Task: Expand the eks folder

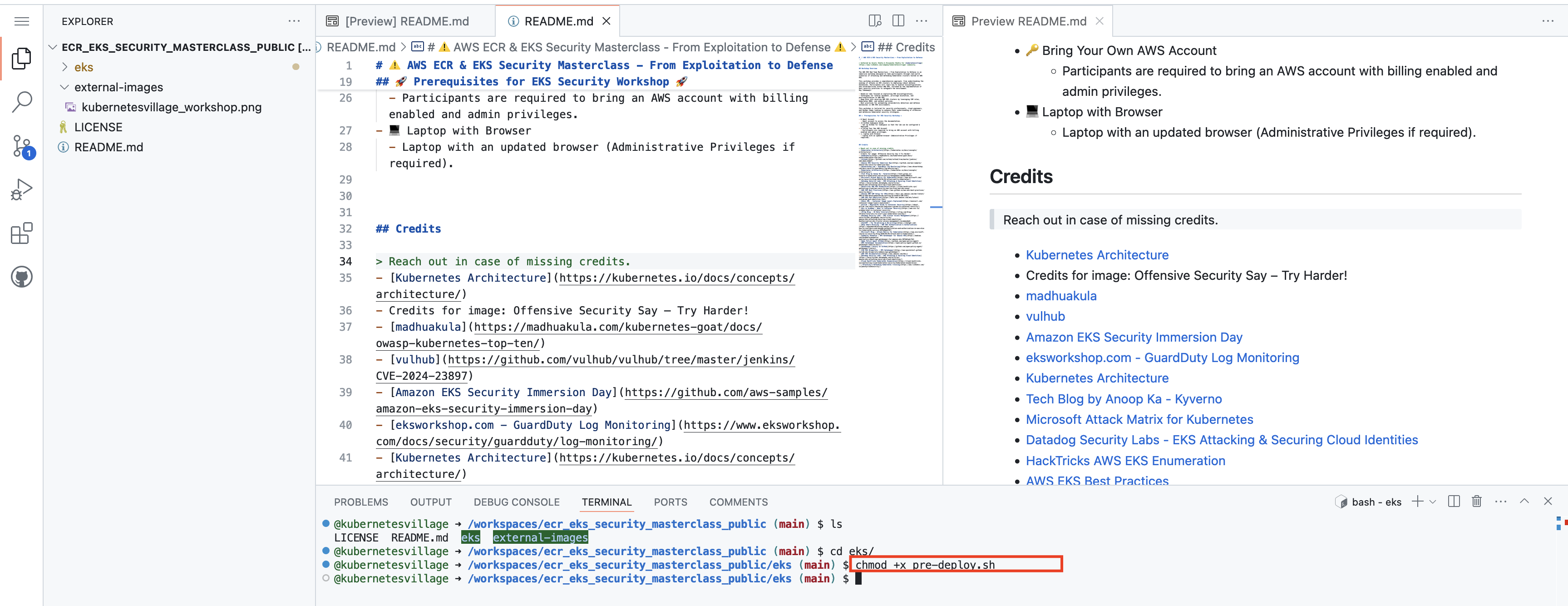Action: 84,67
